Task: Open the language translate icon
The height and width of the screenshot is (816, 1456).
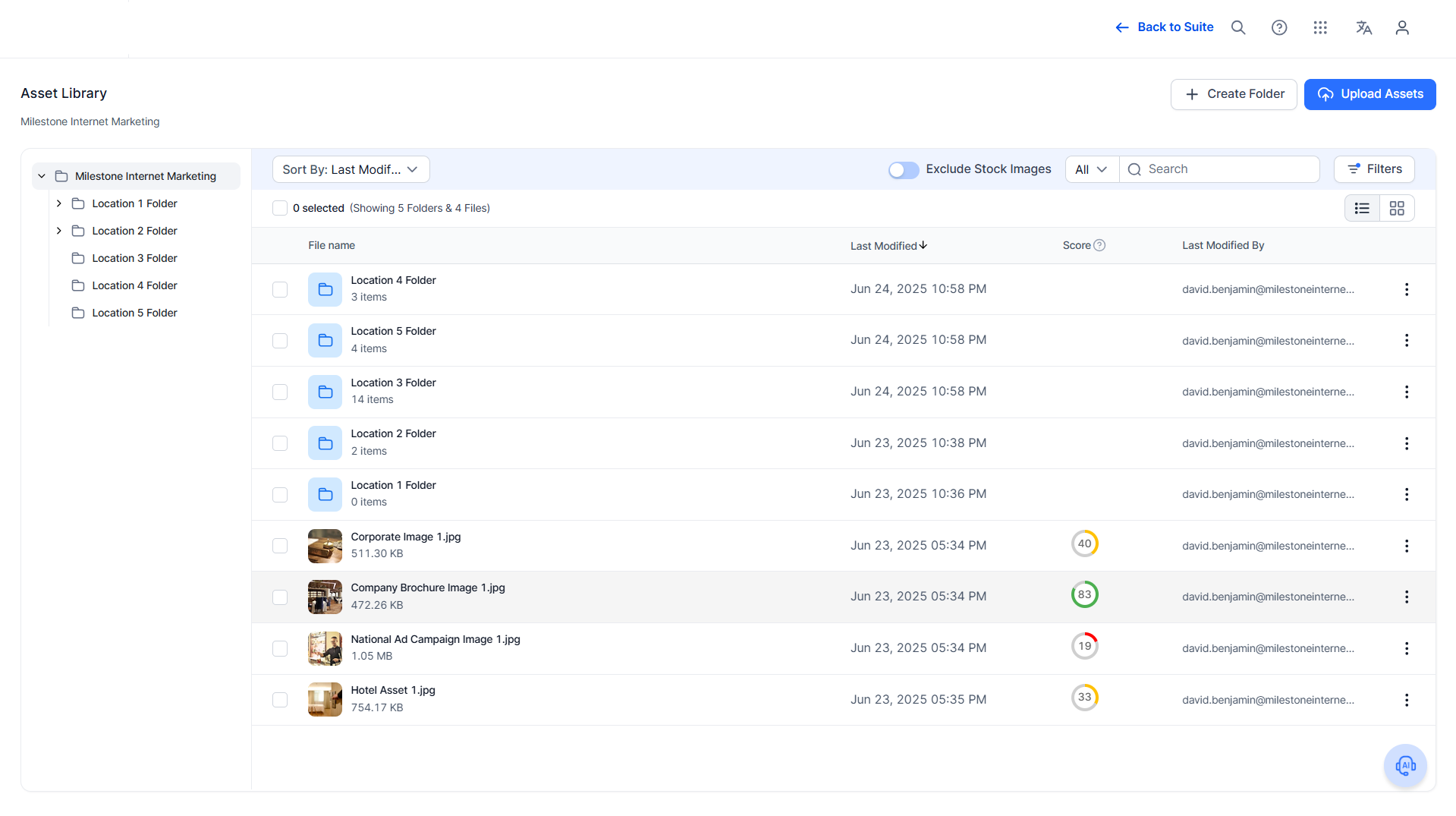Action: click(1363, 27)
